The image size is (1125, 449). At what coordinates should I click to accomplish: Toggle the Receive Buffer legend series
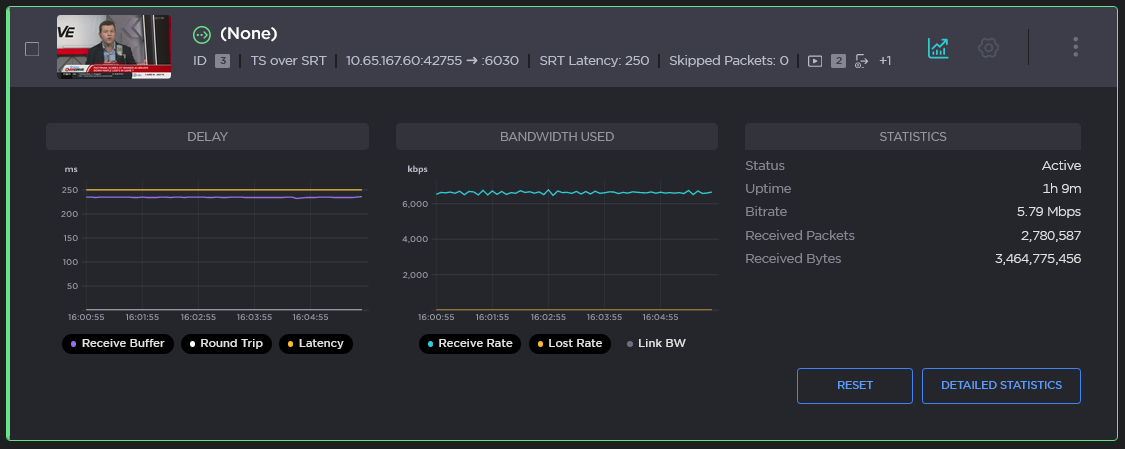click(x=116, y=343)
